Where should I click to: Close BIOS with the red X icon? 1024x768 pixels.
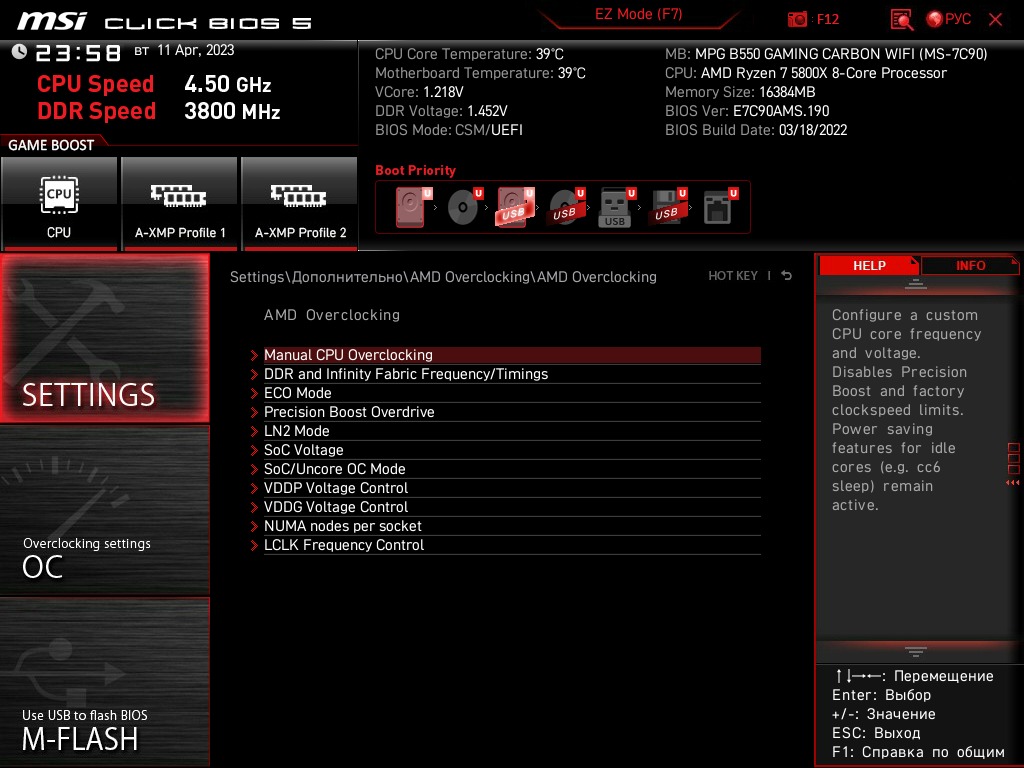(995, 20)
